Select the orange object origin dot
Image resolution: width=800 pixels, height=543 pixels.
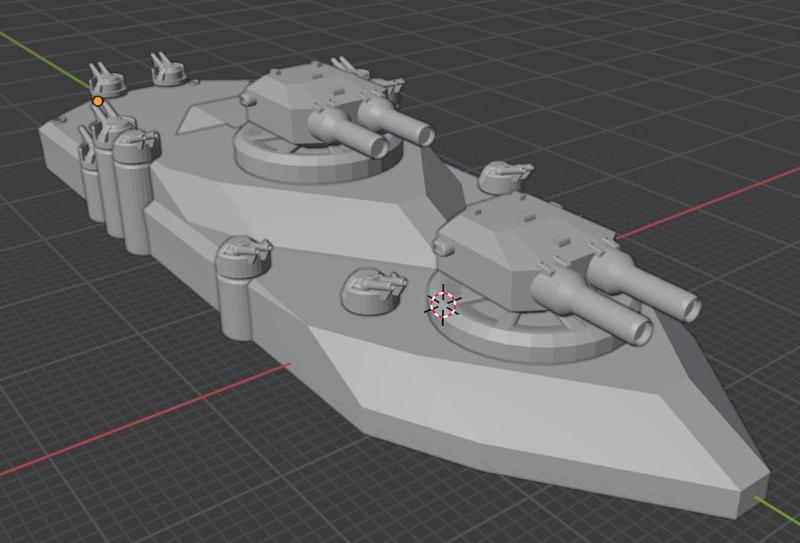coord(97,101)
